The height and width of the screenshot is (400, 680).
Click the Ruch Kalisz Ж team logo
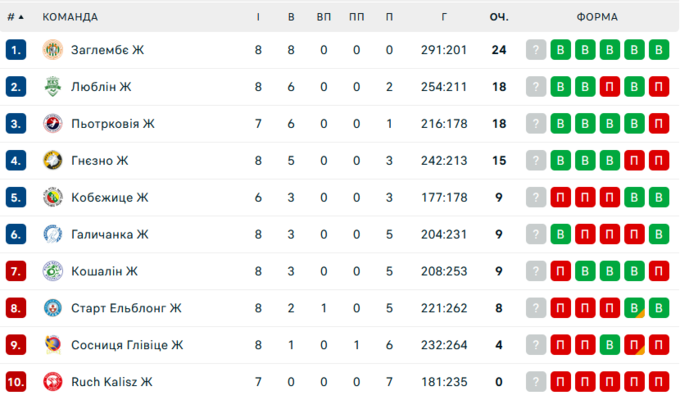pos(53,382)
